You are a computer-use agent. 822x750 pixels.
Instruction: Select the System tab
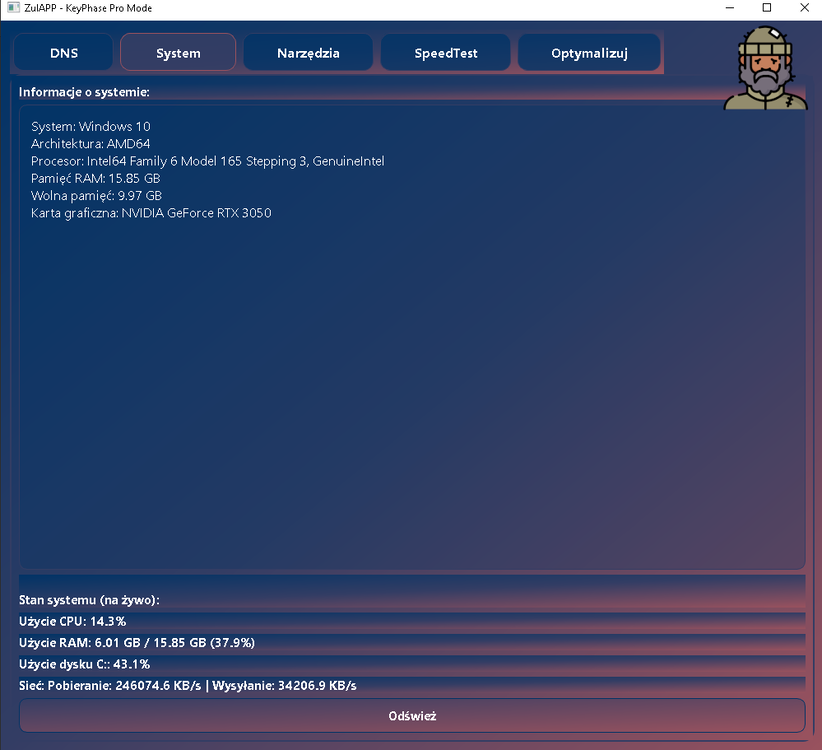click(x=178, y=52)
